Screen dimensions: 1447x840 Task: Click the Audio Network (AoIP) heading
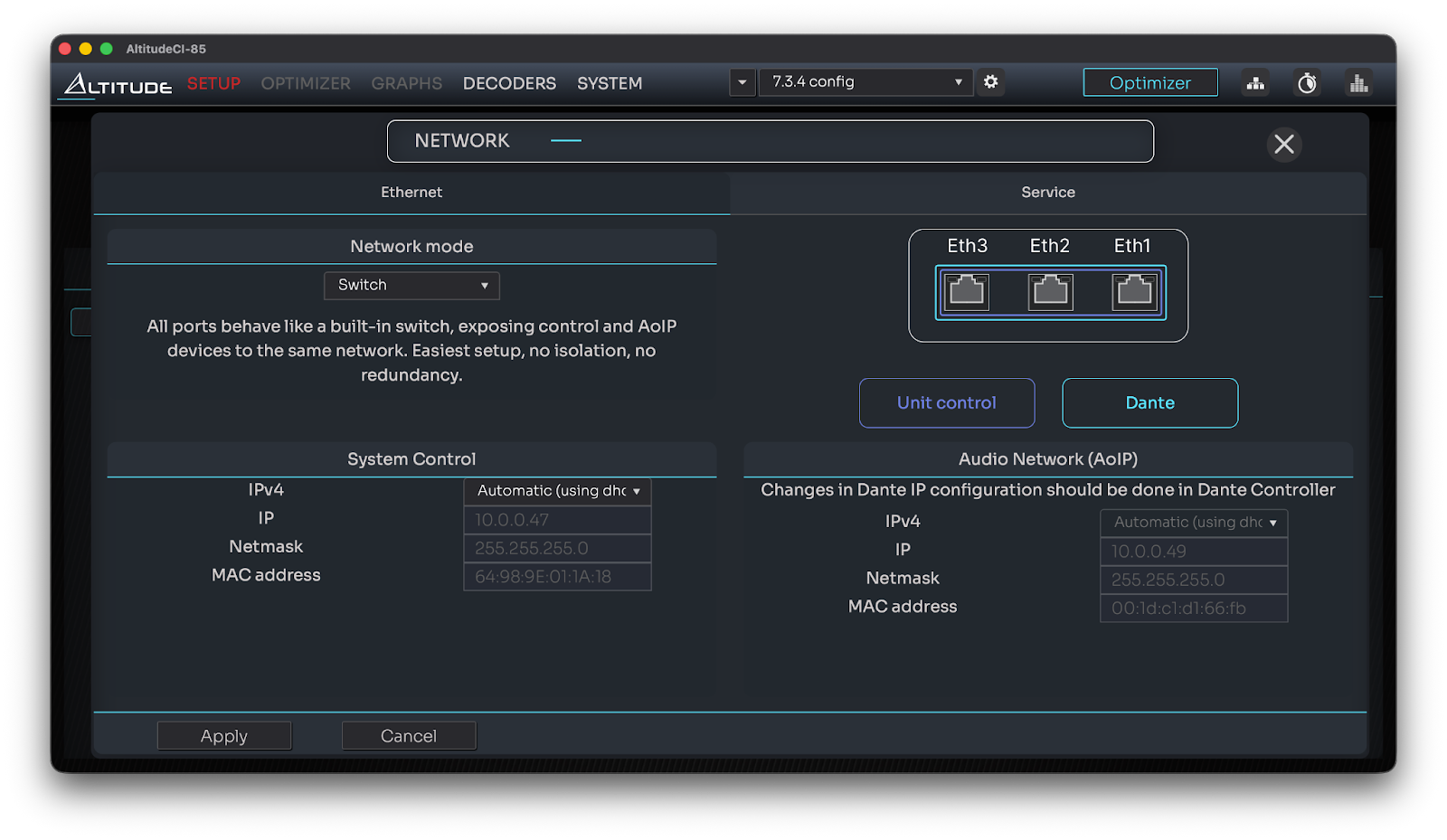(1048, 459)
